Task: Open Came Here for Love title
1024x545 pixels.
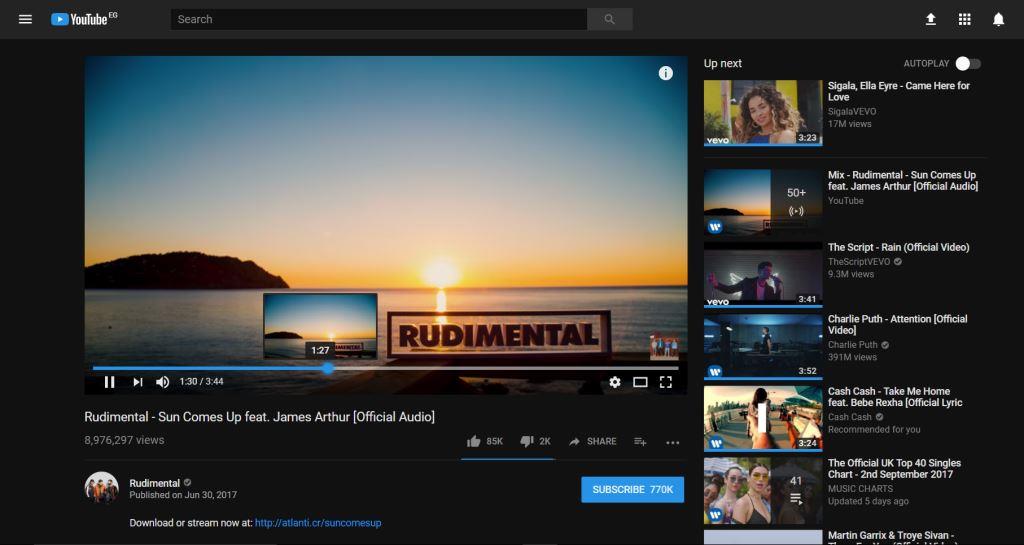Action: (899, 91)
